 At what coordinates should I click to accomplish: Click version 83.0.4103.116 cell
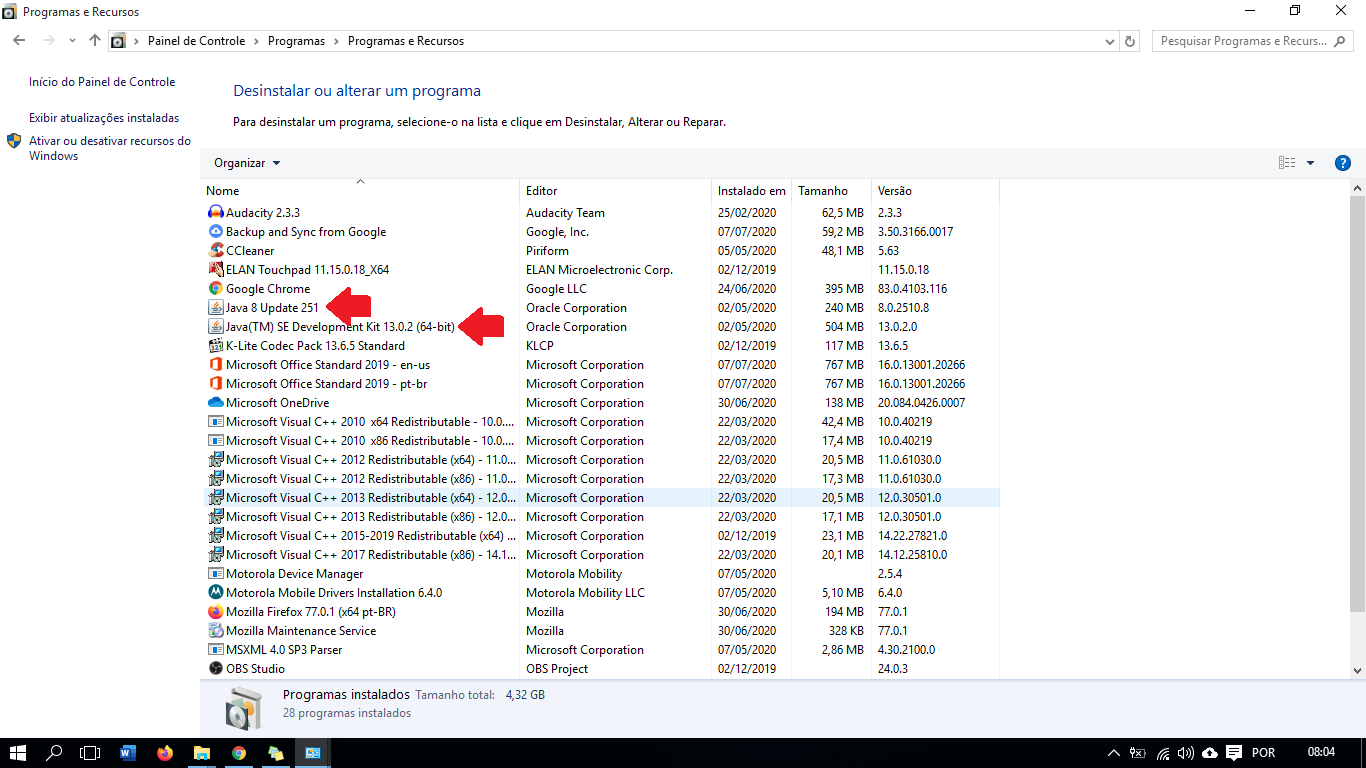(x=912, y=288)
